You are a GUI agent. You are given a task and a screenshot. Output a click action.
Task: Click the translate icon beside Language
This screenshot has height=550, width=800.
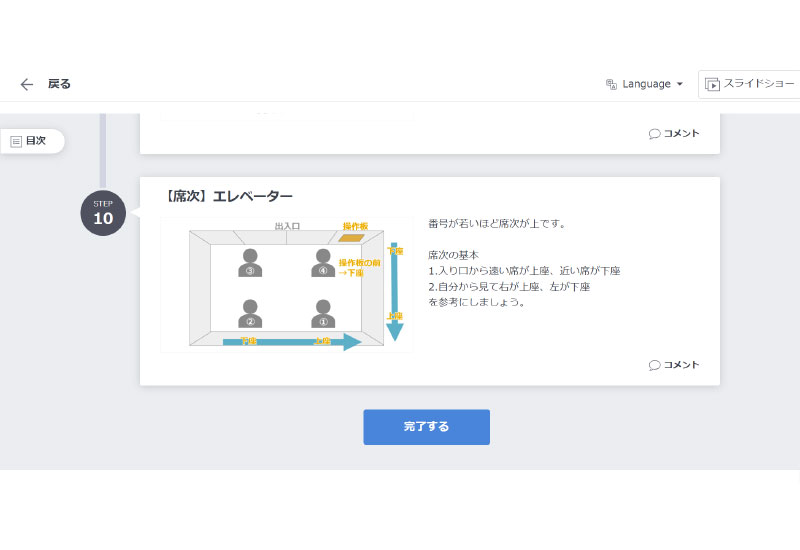tap(611, 84)
